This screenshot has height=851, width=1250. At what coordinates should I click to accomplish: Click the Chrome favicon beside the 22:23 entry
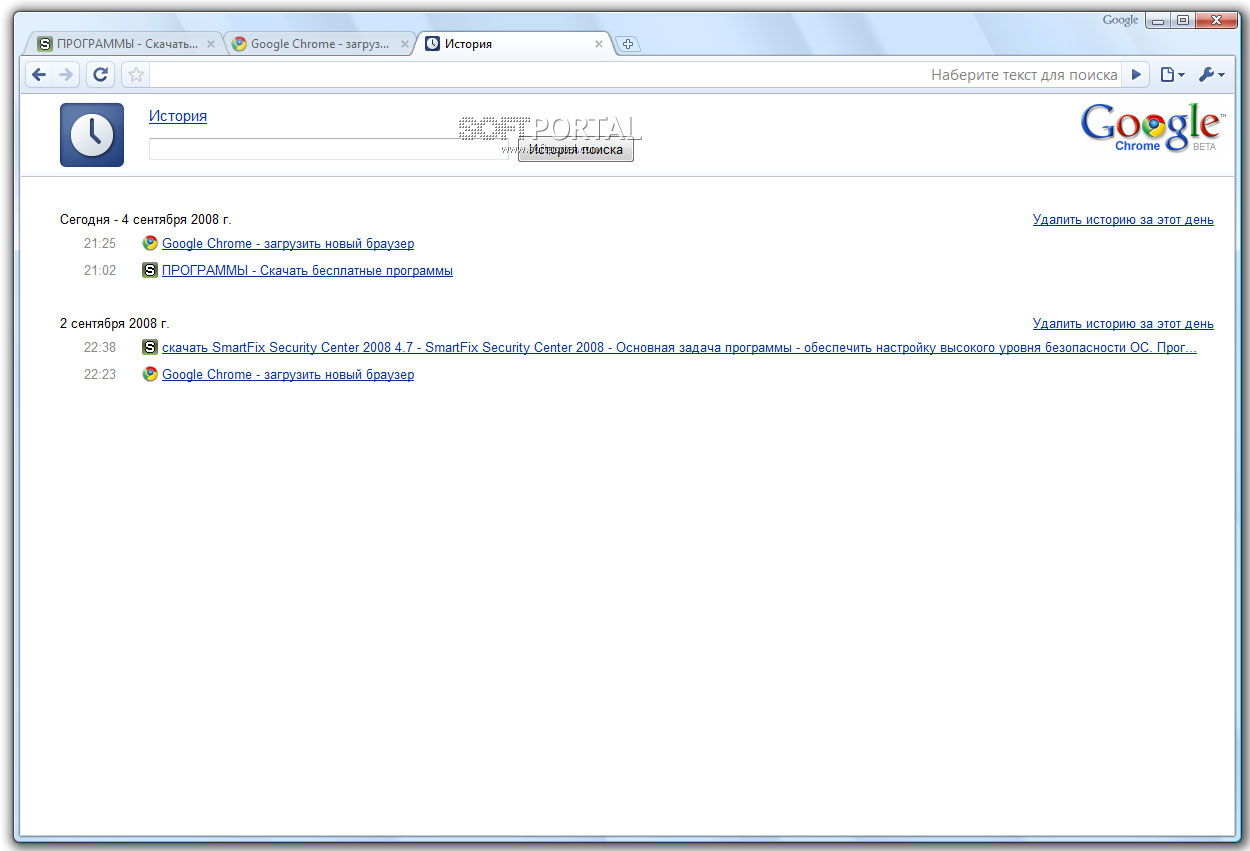(150, 374)
